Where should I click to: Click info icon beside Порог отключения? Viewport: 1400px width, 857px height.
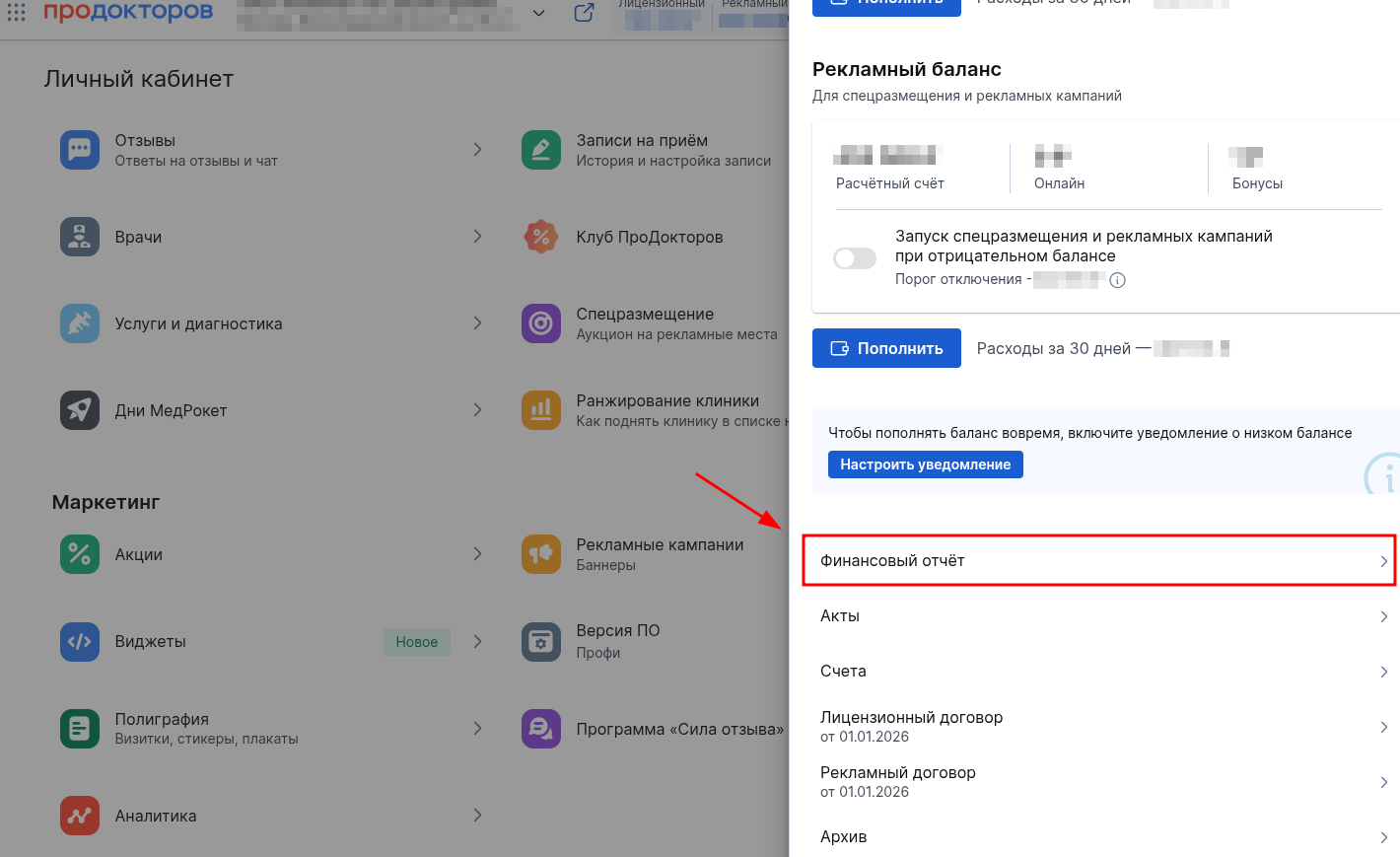coord(1117,280)
